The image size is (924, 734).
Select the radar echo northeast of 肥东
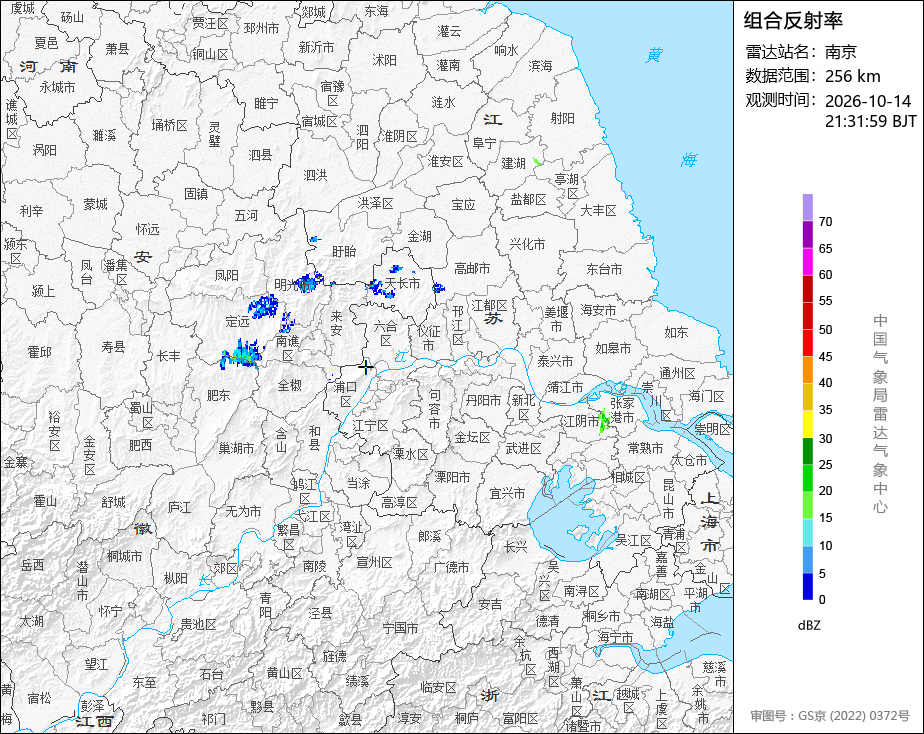(x=242, y=355)
